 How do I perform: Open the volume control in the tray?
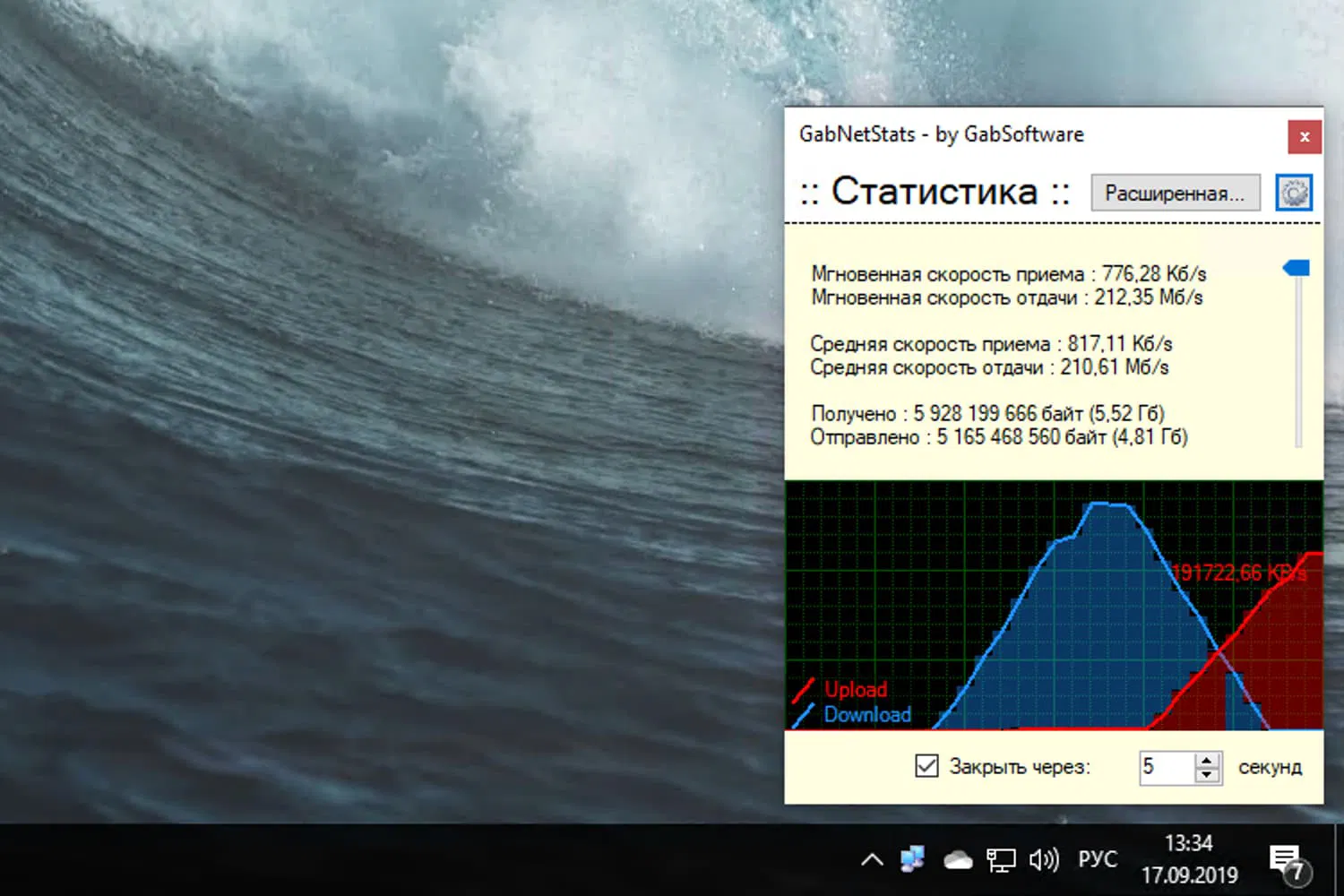(1044, 858)
